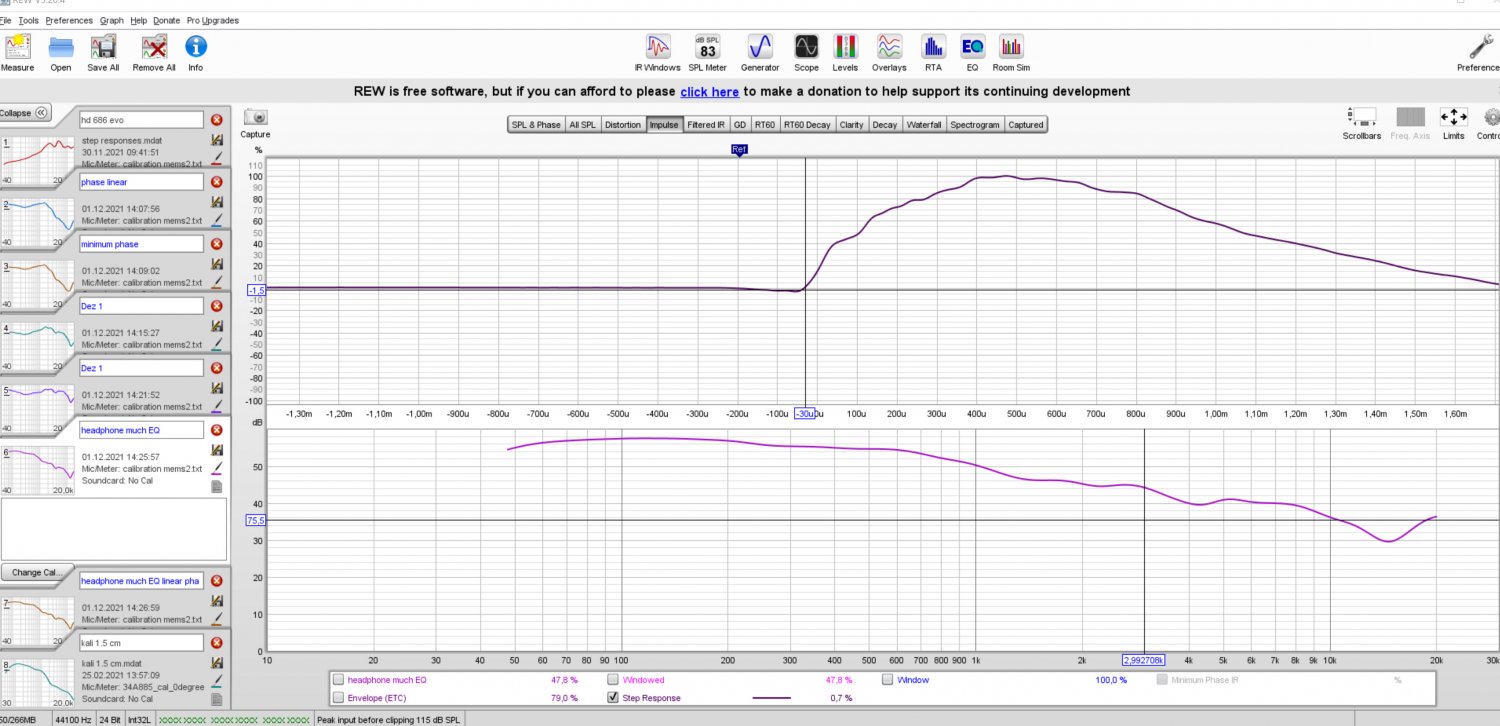Enable the headphone much EQ trace checkbox

(339, 680)
